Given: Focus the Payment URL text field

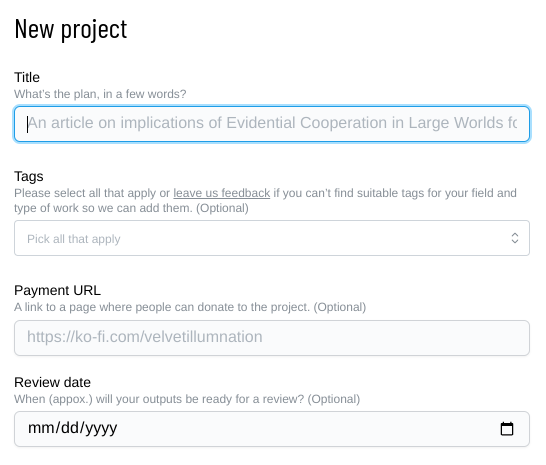Looking at the screenshot, I should 272,338.
